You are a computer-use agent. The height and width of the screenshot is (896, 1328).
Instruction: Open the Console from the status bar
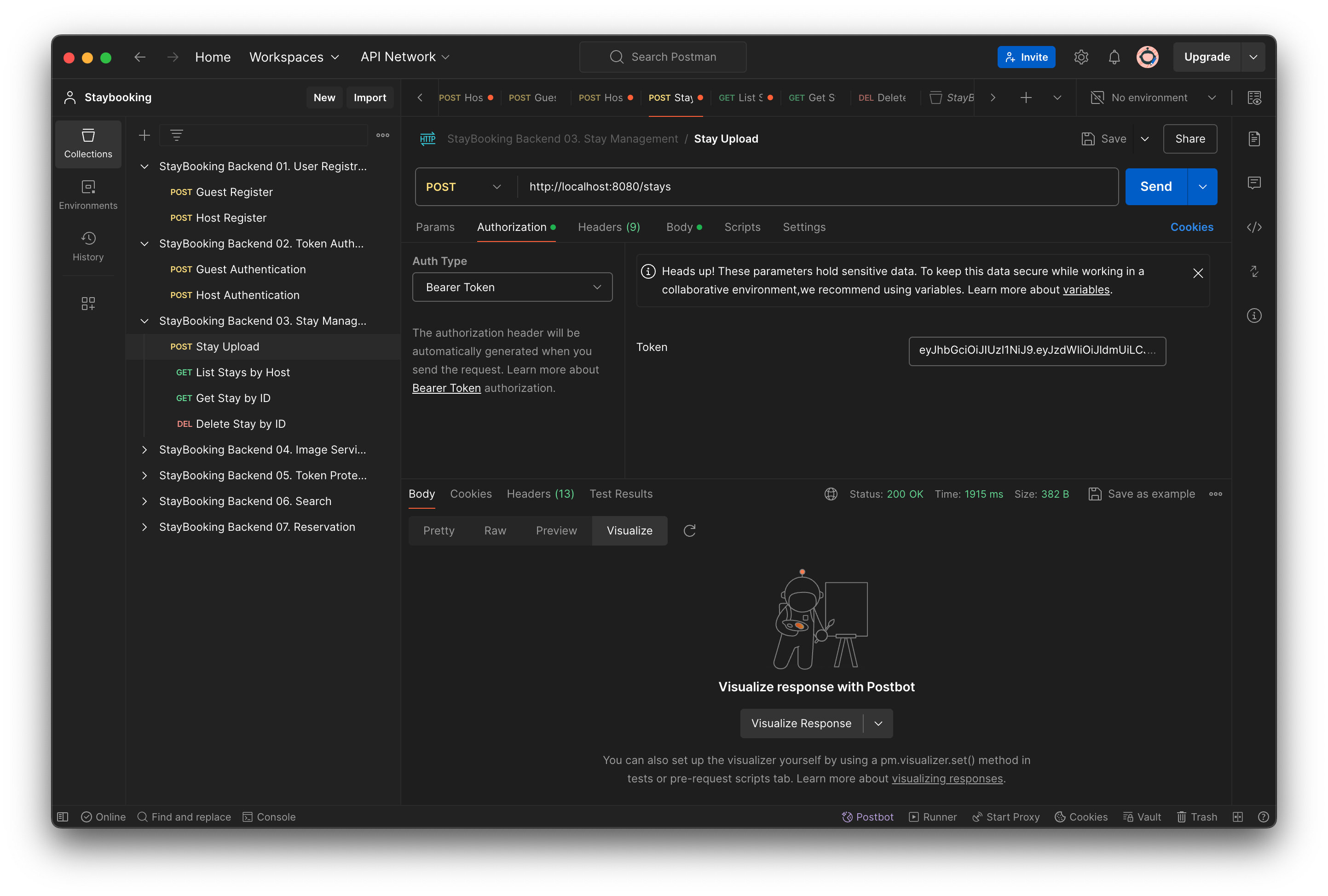(x=269, y=816)
